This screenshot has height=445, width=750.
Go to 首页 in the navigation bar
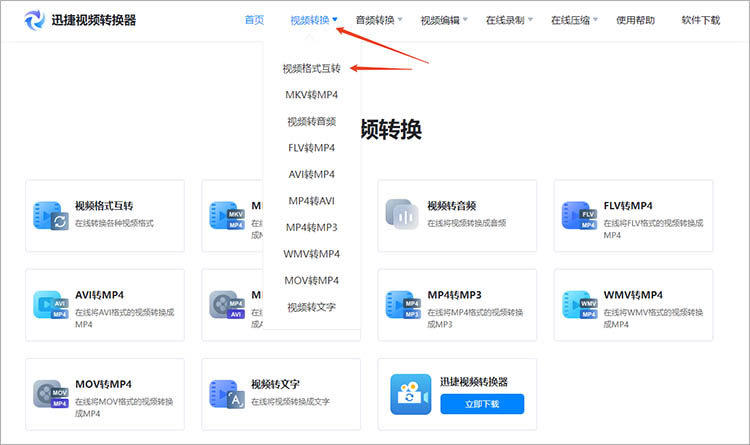(254, 20)
